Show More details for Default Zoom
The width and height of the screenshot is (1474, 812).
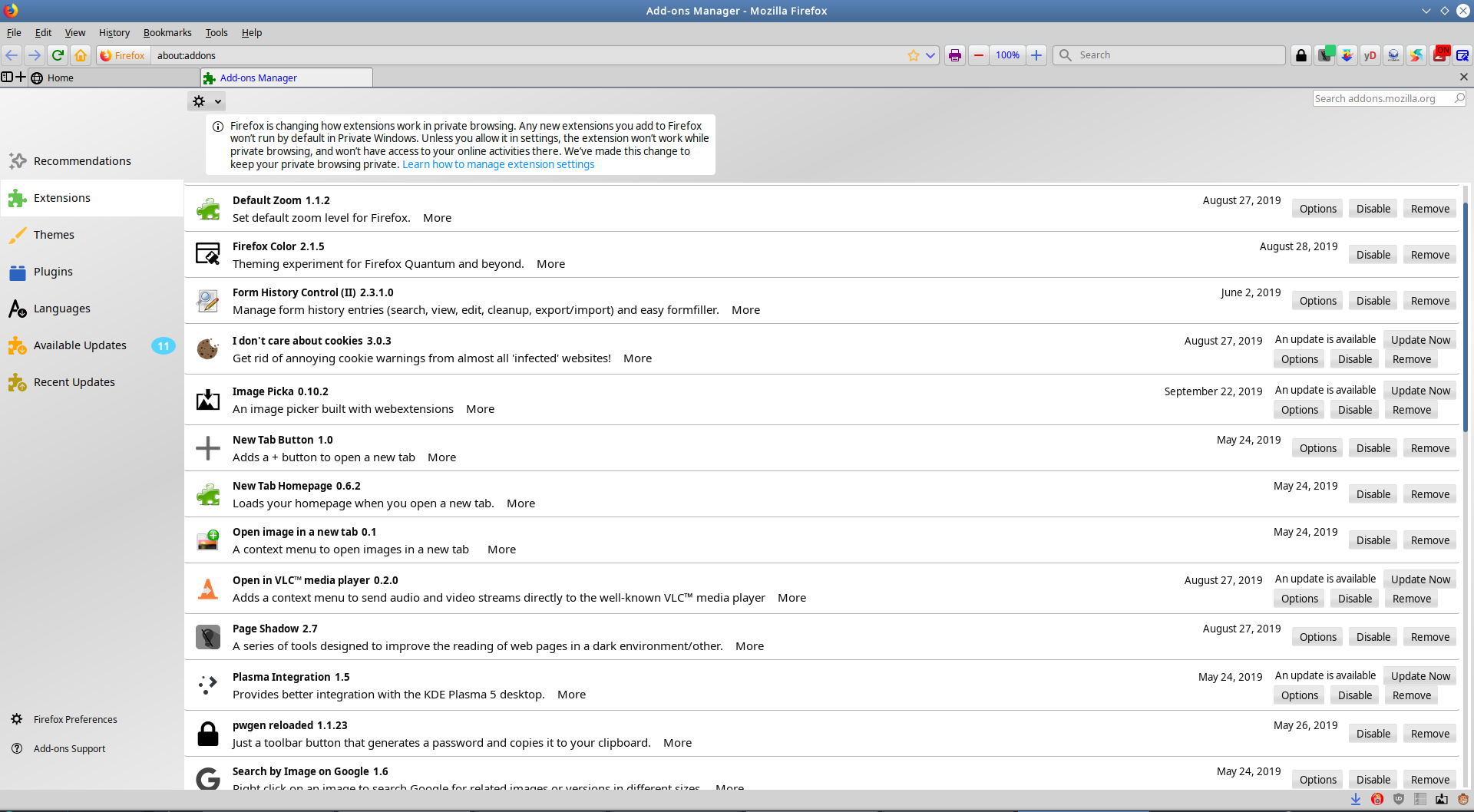(437, 218)
